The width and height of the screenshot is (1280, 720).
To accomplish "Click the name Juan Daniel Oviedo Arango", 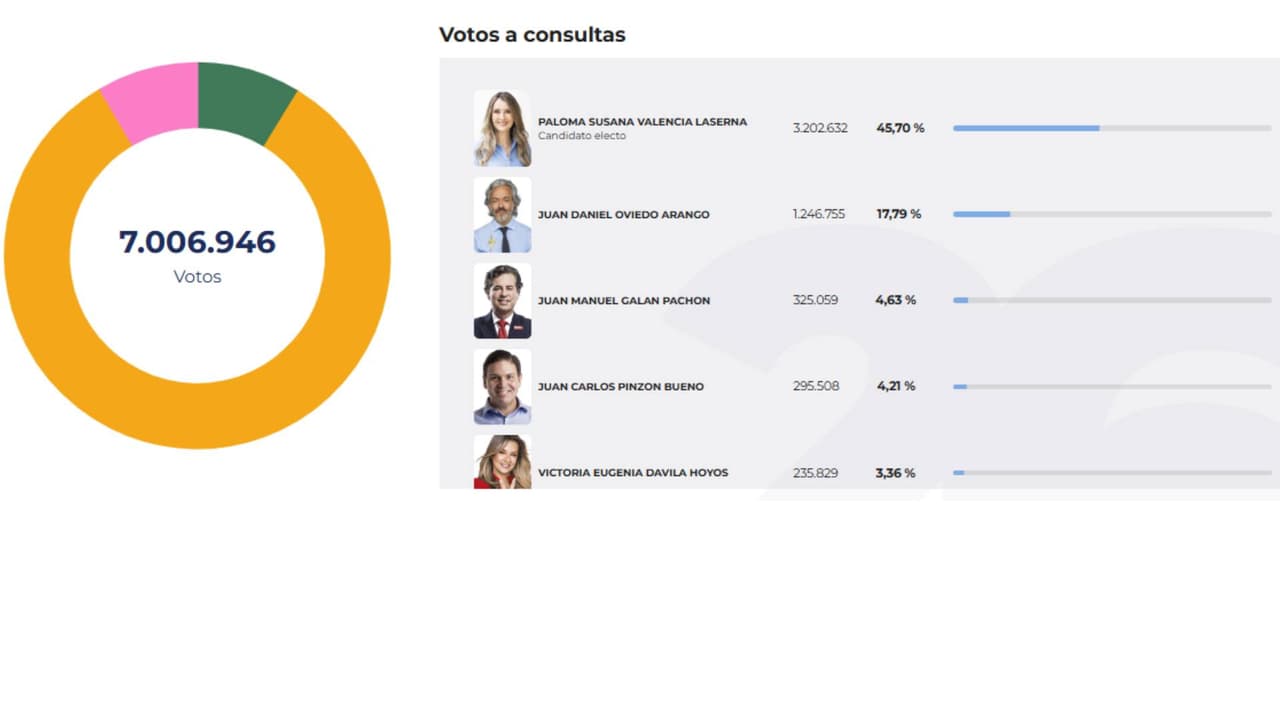I will point(623,215).
